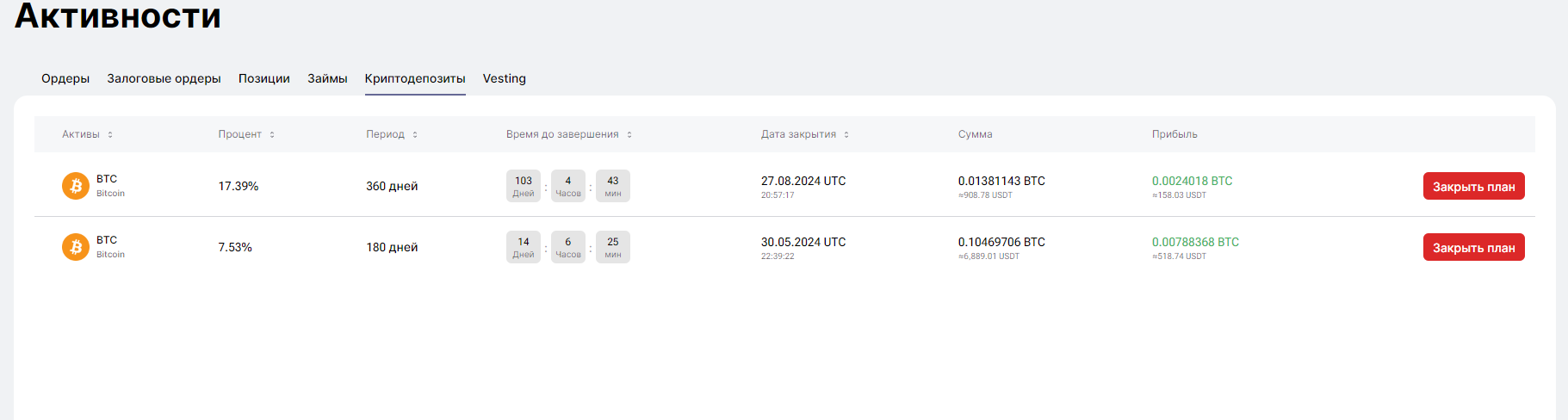Close the 180-day BTC deposit plan
The height and width of the screenshot is (420, 1568).
click(x=1473, y=247)
